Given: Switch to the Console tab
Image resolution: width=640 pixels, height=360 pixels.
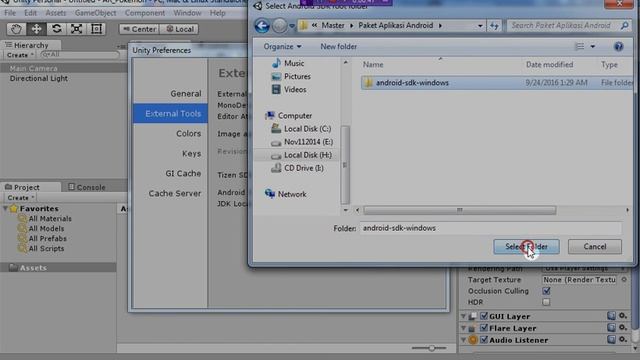Looking at the screenshot, I should click(x=87, y=187).
